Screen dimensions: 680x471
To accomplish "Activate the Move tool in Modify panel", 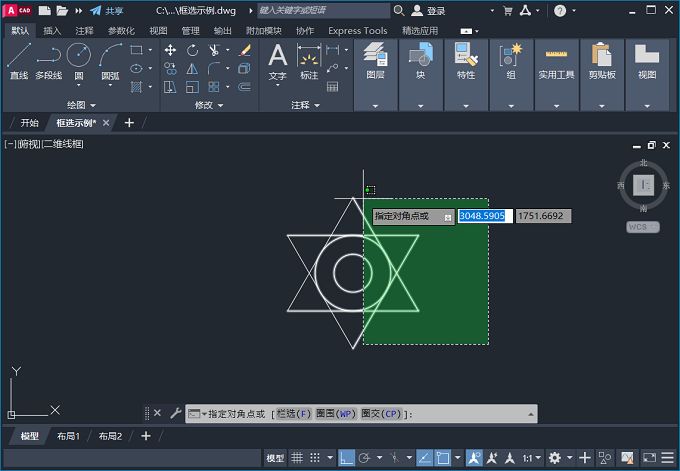I will point(170,50).
